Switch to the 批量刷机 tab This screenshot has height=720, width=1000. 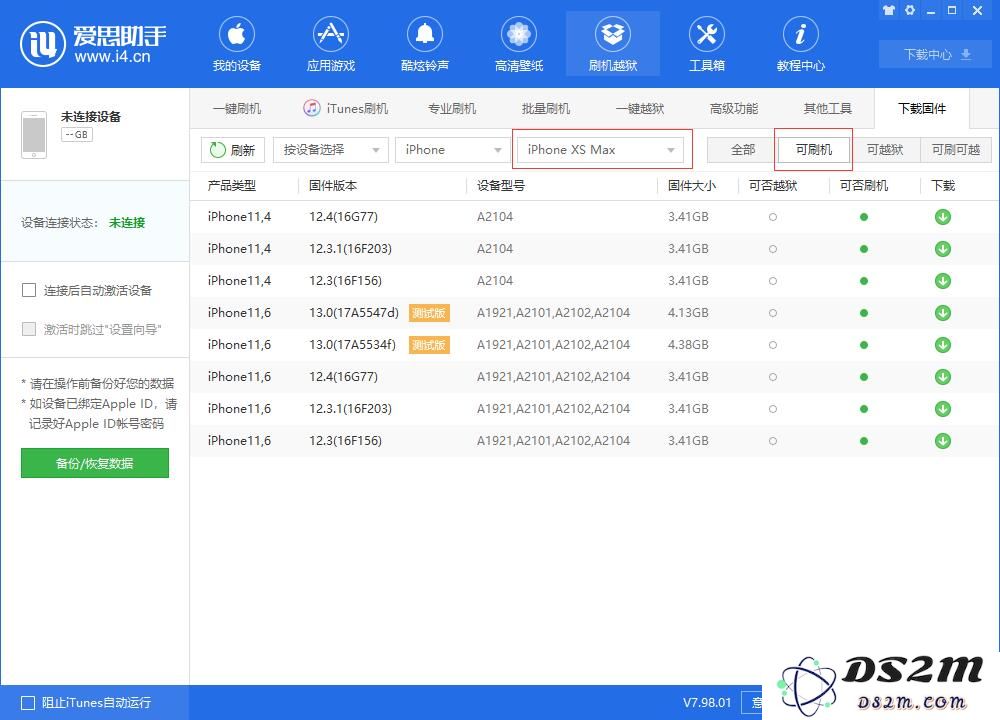pos(546,108)
